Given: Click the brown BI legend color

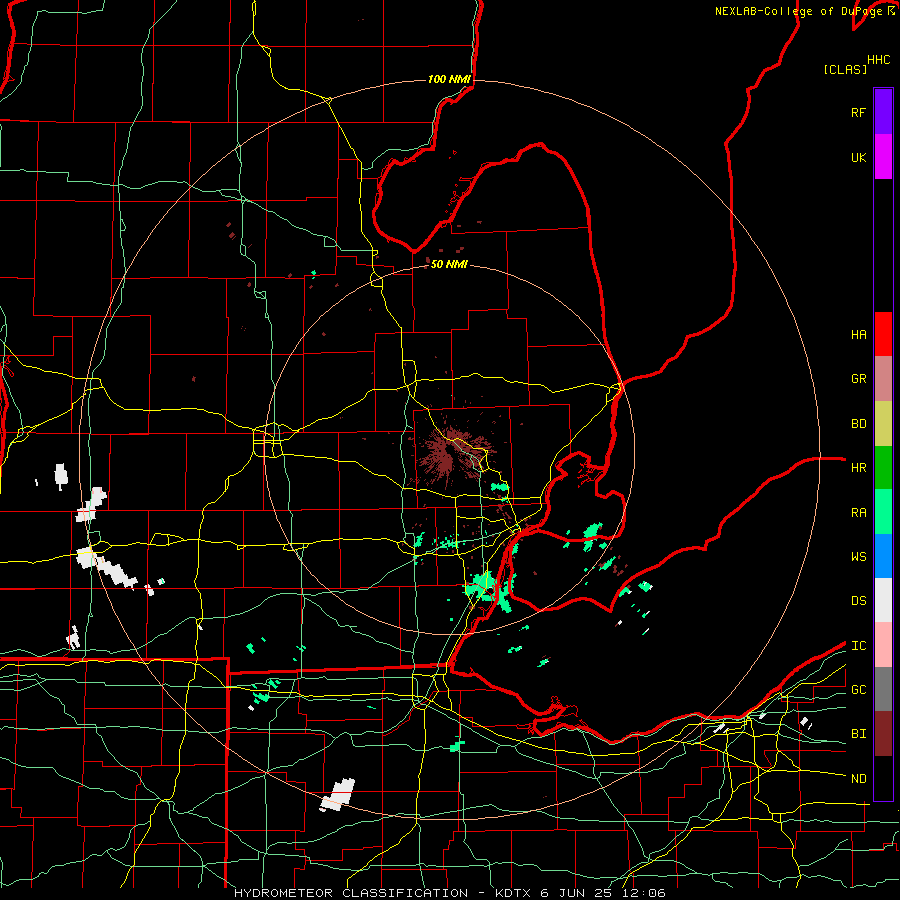Looking at the screenshot, I should click(883, 734).
